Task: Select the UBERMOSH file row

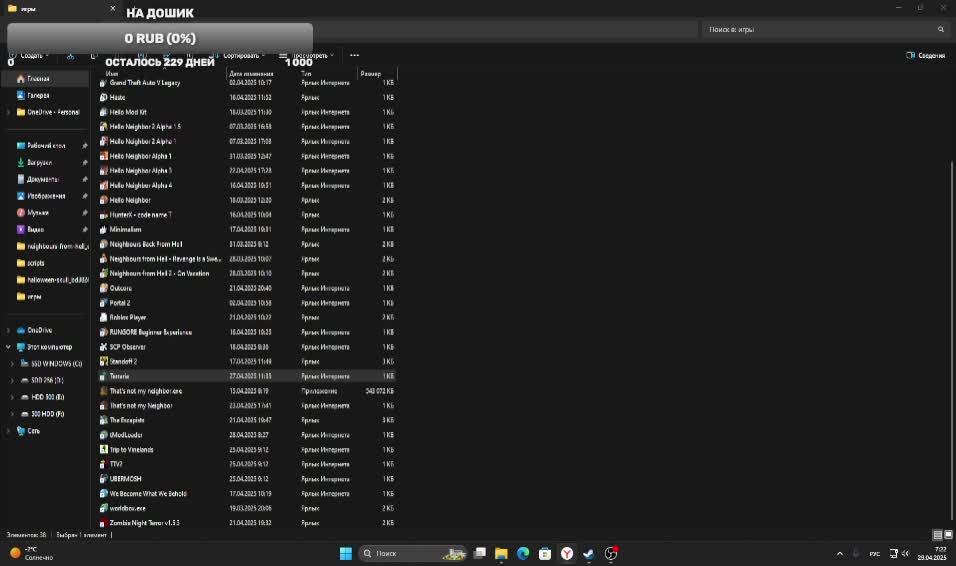Action: (247, 479)
